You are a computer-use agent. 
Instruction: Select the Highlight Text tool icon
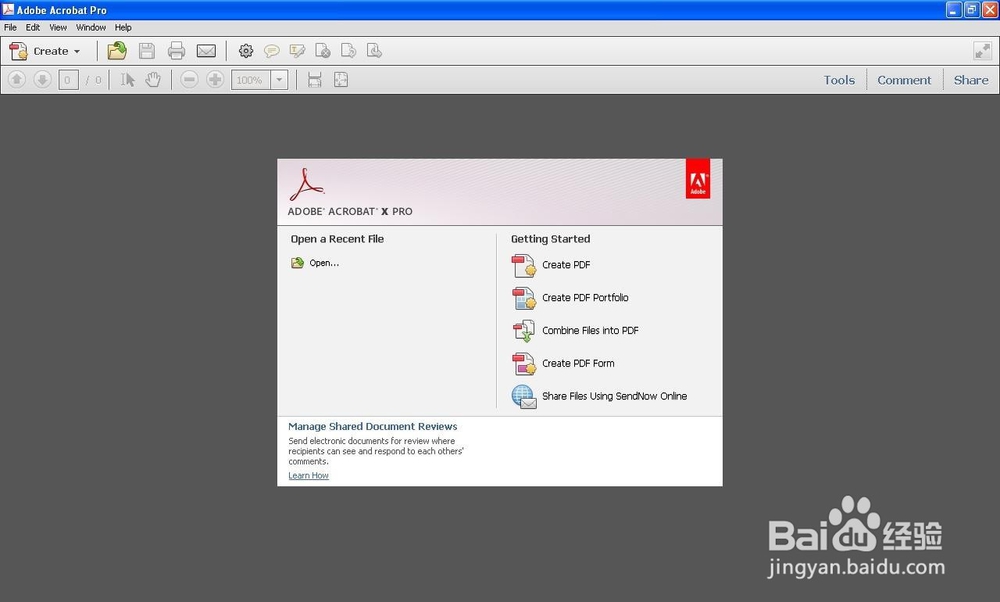point(297,51)
